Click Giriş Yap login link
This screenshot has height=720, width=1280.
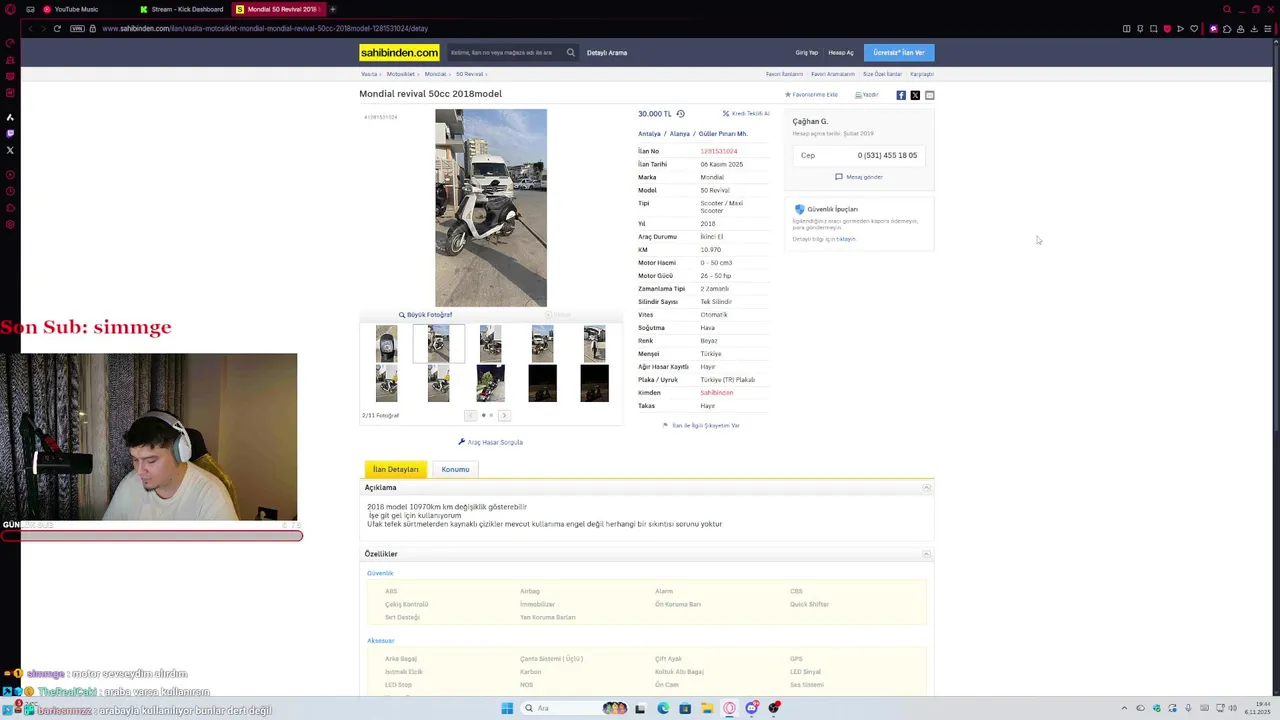[x=806, y=53]
